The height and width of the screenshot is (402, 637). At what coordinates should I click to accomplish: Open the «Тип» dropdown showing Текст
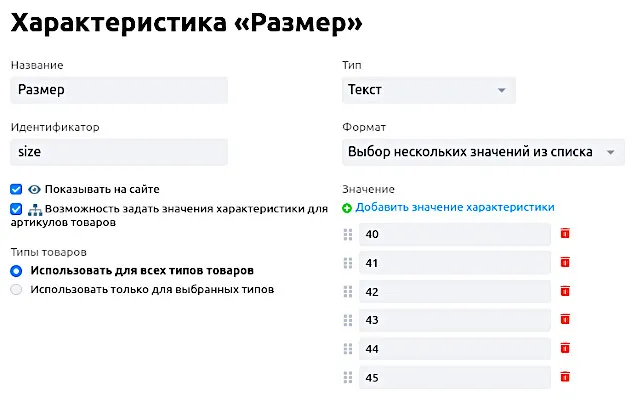pos(428,91)
